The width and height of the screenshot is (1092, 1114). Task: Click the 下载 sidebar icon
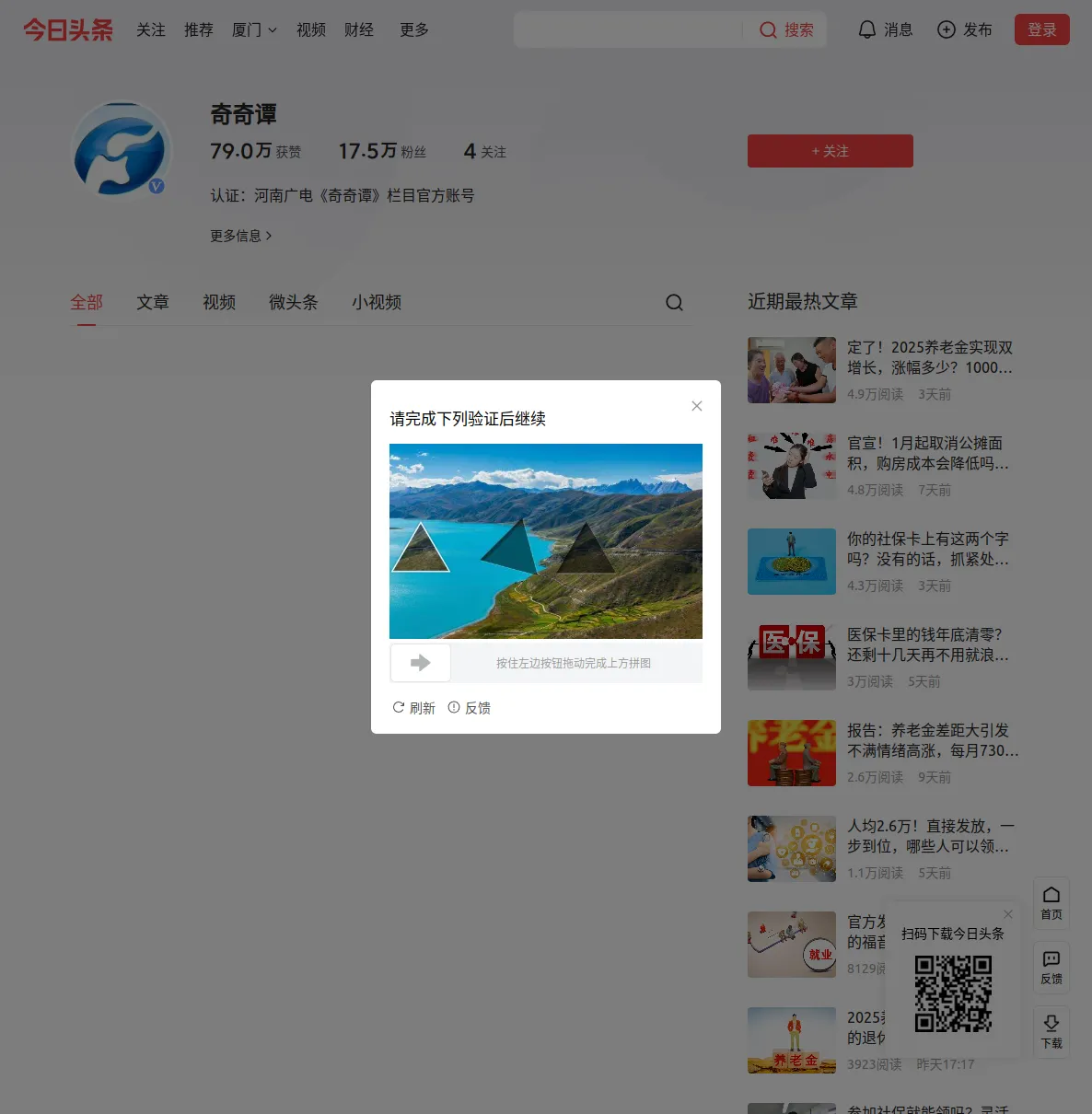(x=1051, y=1031)
